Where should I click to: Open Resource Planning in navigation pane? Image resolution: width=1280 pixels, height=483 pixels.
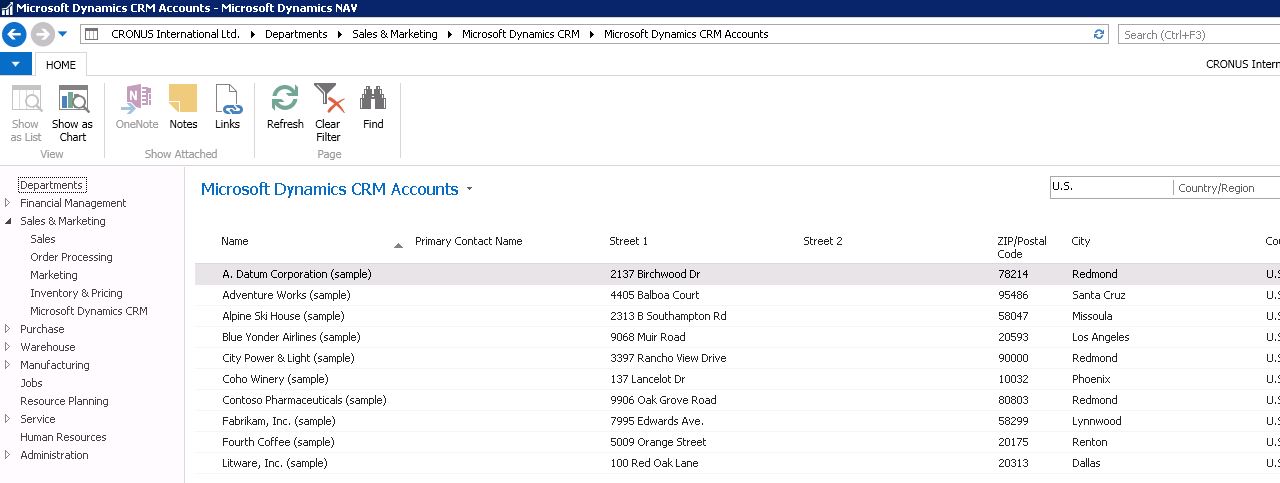coord(64,401)
